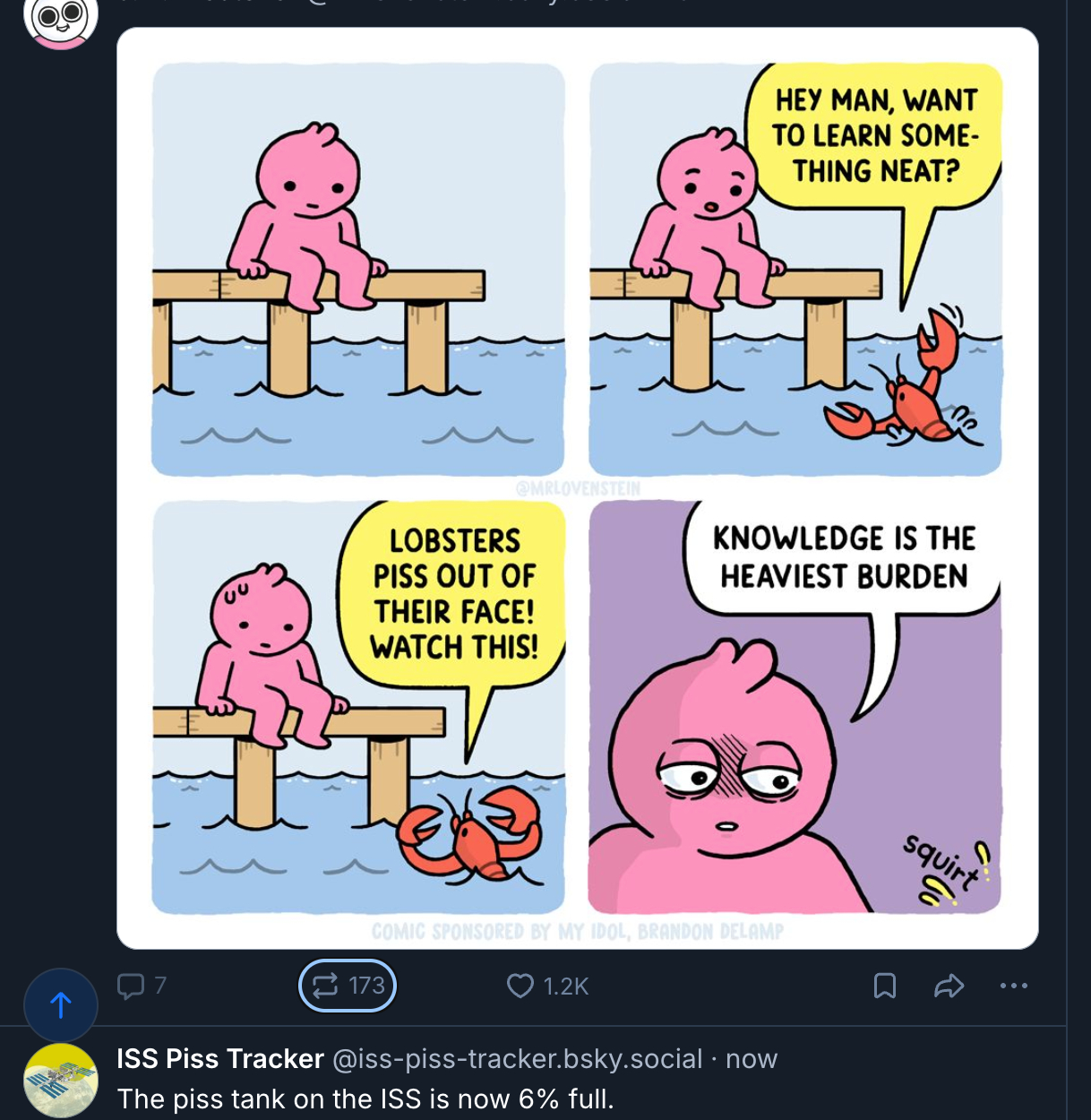This screenshot has width=1091, height=1120.
Task: Open the panda avatar profile picture
Action: 60,20
